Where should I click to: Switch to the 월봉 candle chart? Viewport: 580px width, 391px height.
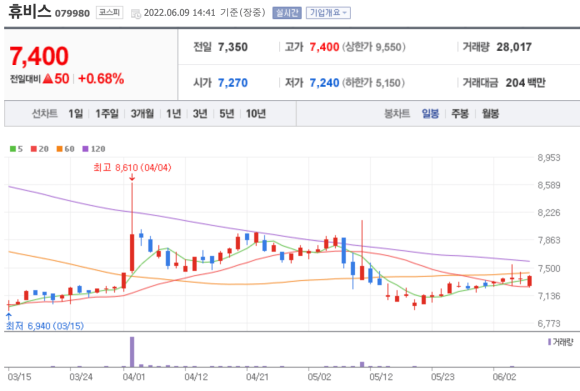[x=490, y=114]
